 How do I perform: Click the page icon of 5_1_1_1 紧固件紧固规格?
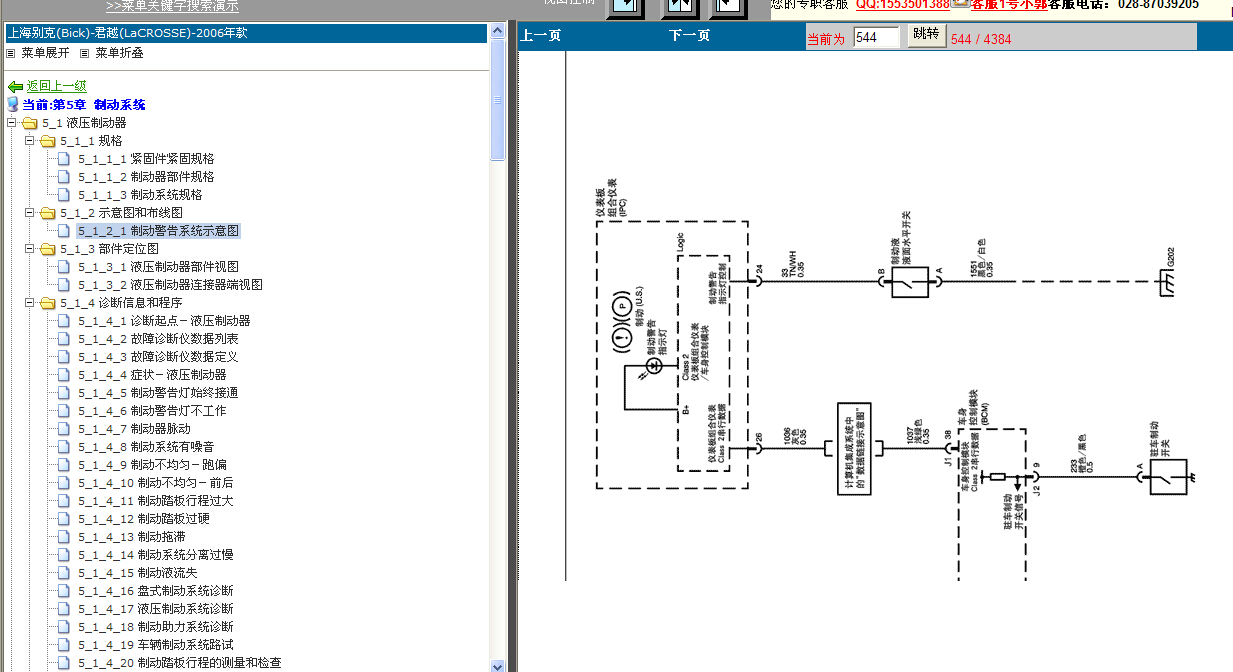(65, 159)
